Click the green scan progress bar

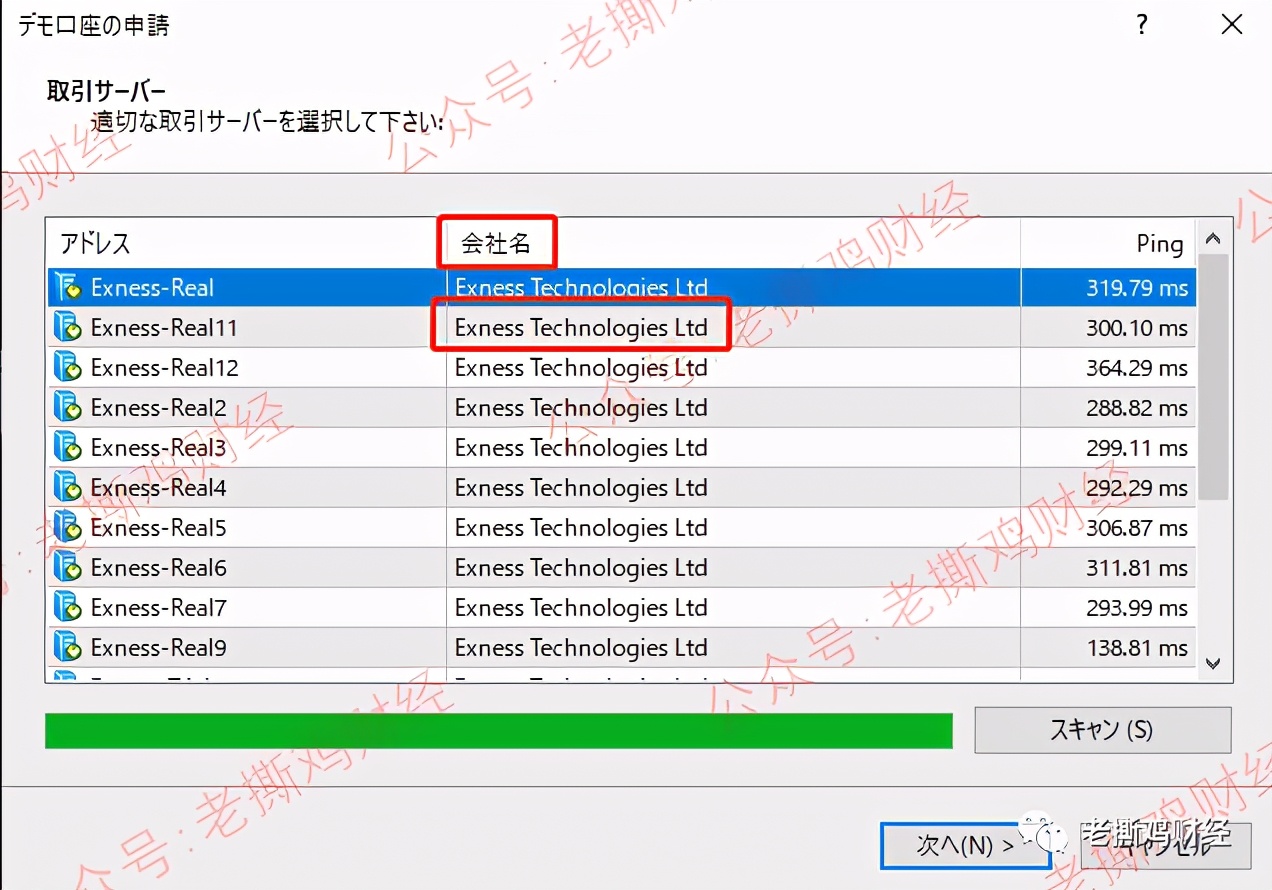point(499,730)
